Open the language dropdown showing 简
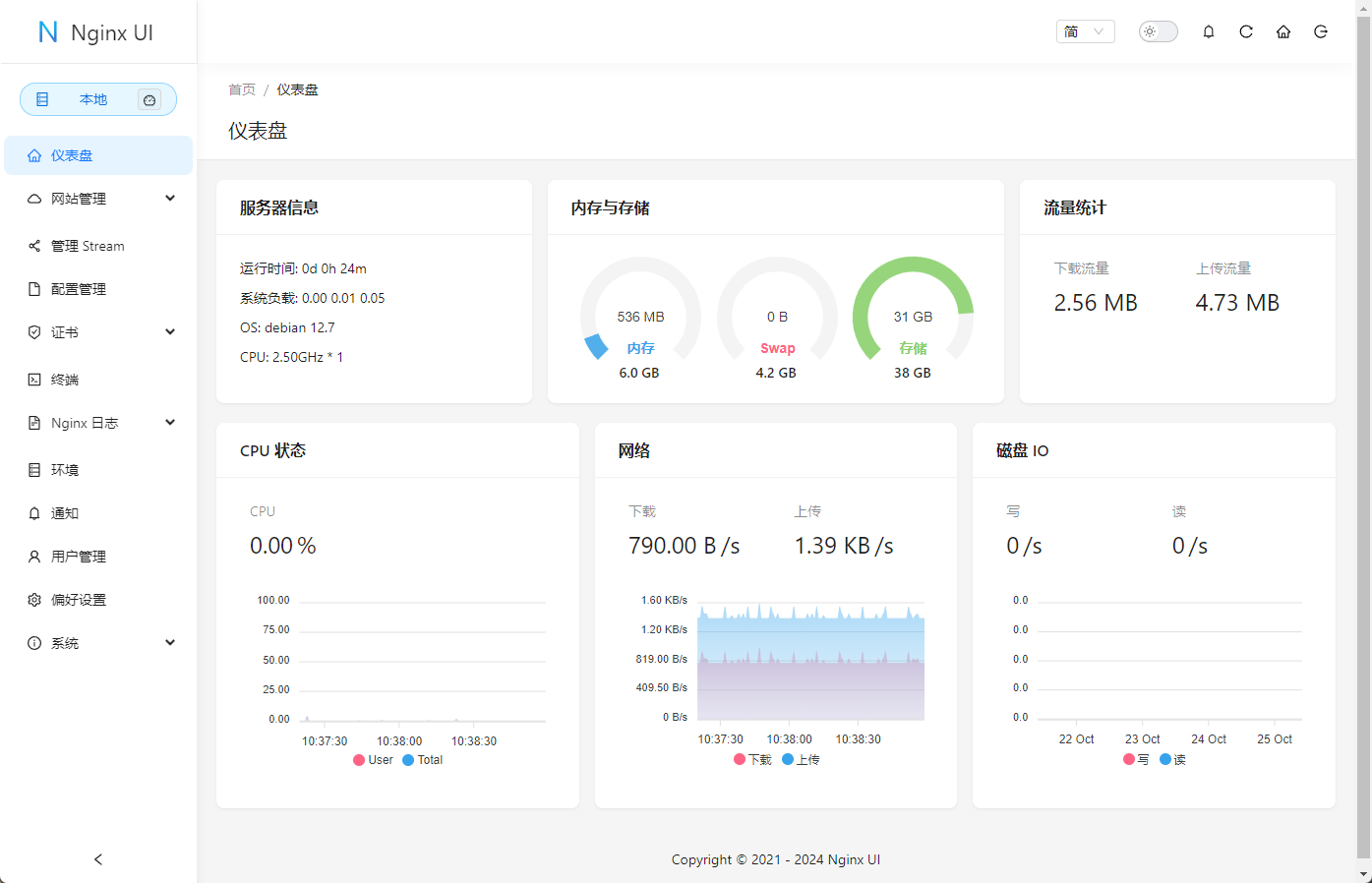This screenshot has width=1372, height=883. tap(1085, 31)
